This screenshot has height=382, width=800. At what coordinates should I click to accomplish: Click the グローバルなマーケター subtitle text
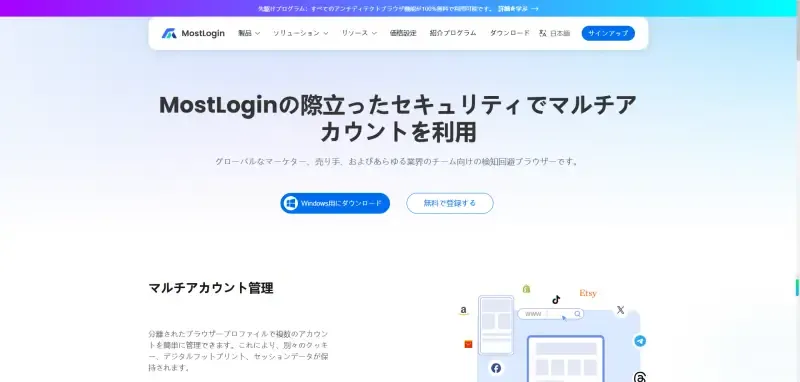[x=398, y=162]
